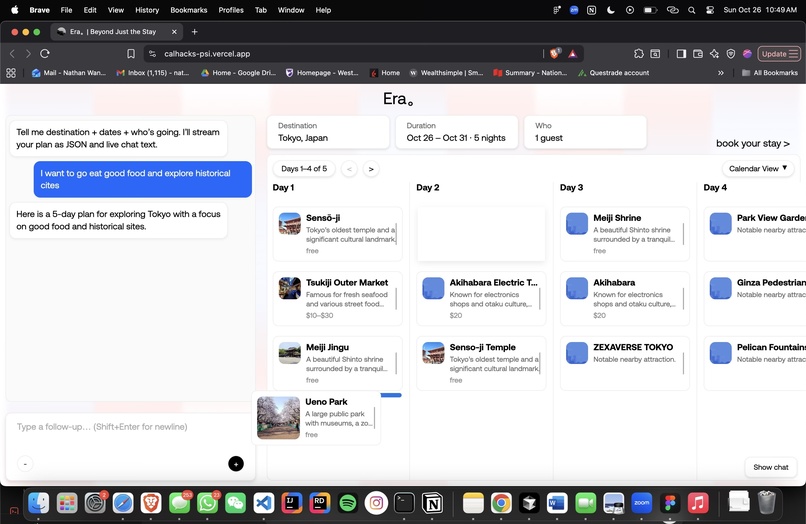Open the Calendar View dropdown
Viewport: 806px width, 524px height.
(x=758, y=169)
